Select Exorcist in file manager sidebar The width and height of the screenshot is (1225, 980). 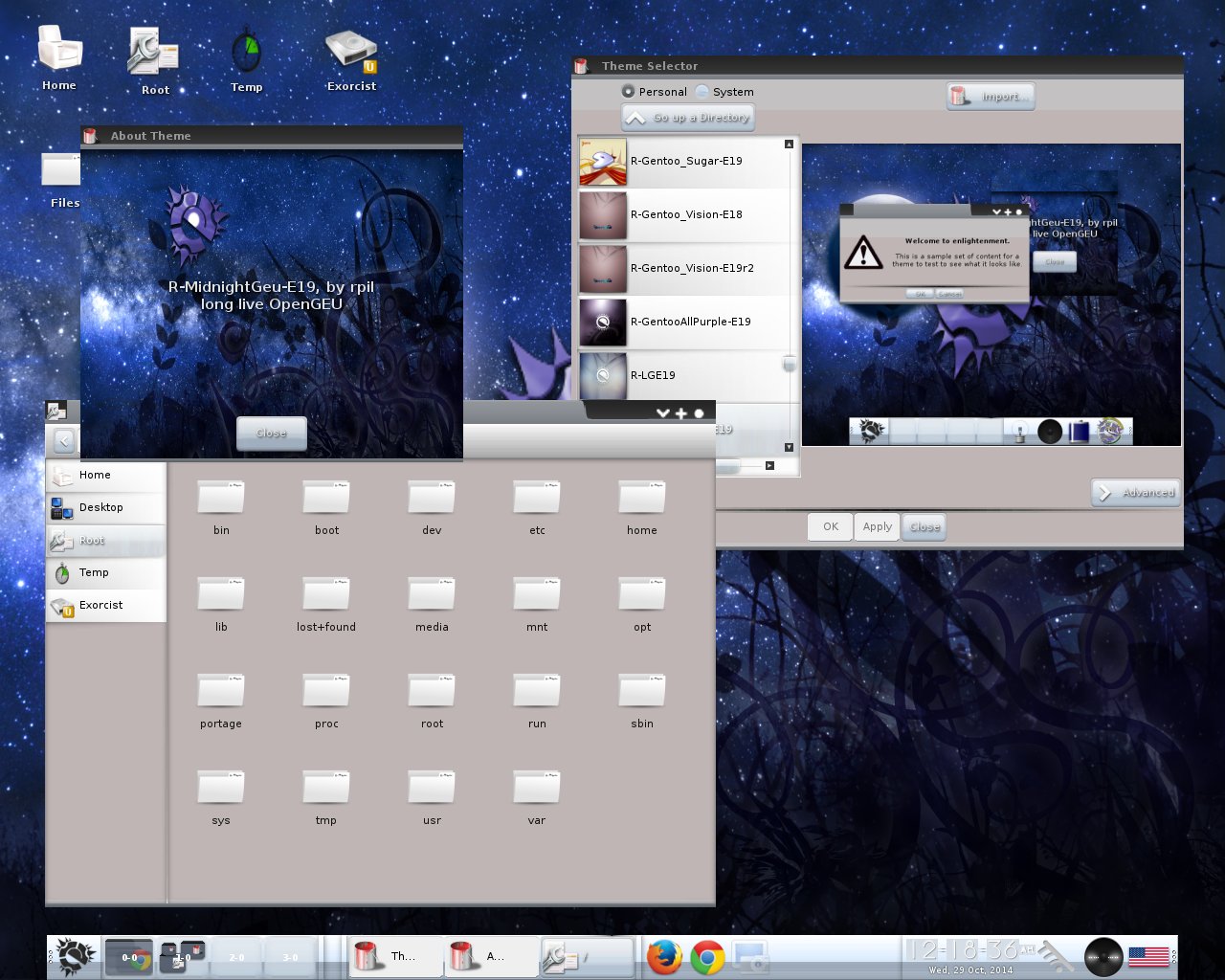[105, 606]
